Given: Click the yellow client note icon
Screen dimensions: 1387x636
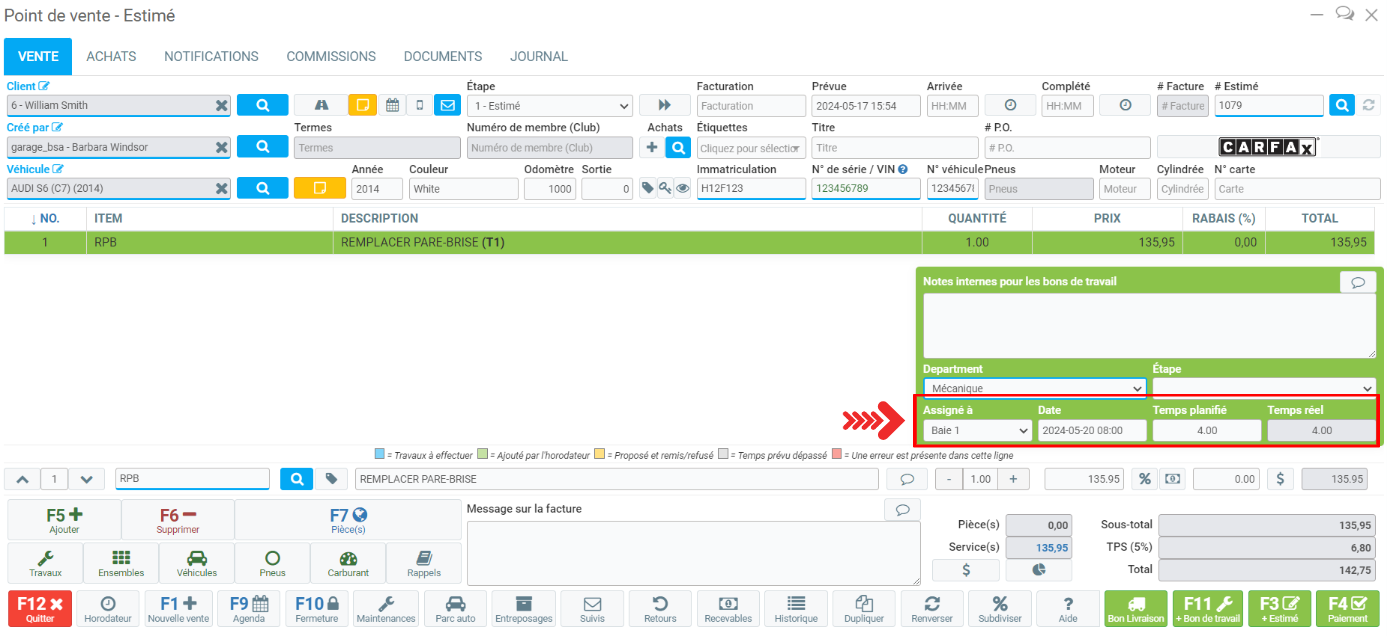Looking at the screenshot, I should (362, 105).
